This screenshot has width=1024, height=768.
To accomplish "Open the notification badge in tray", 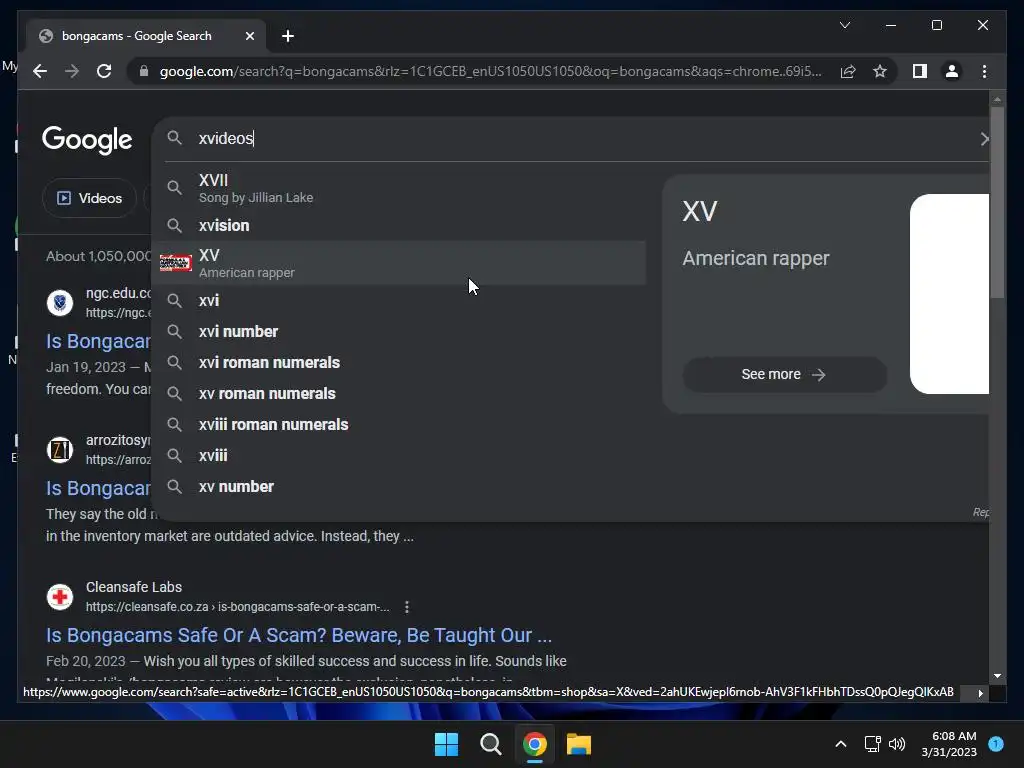I will (x=996, y=744).
